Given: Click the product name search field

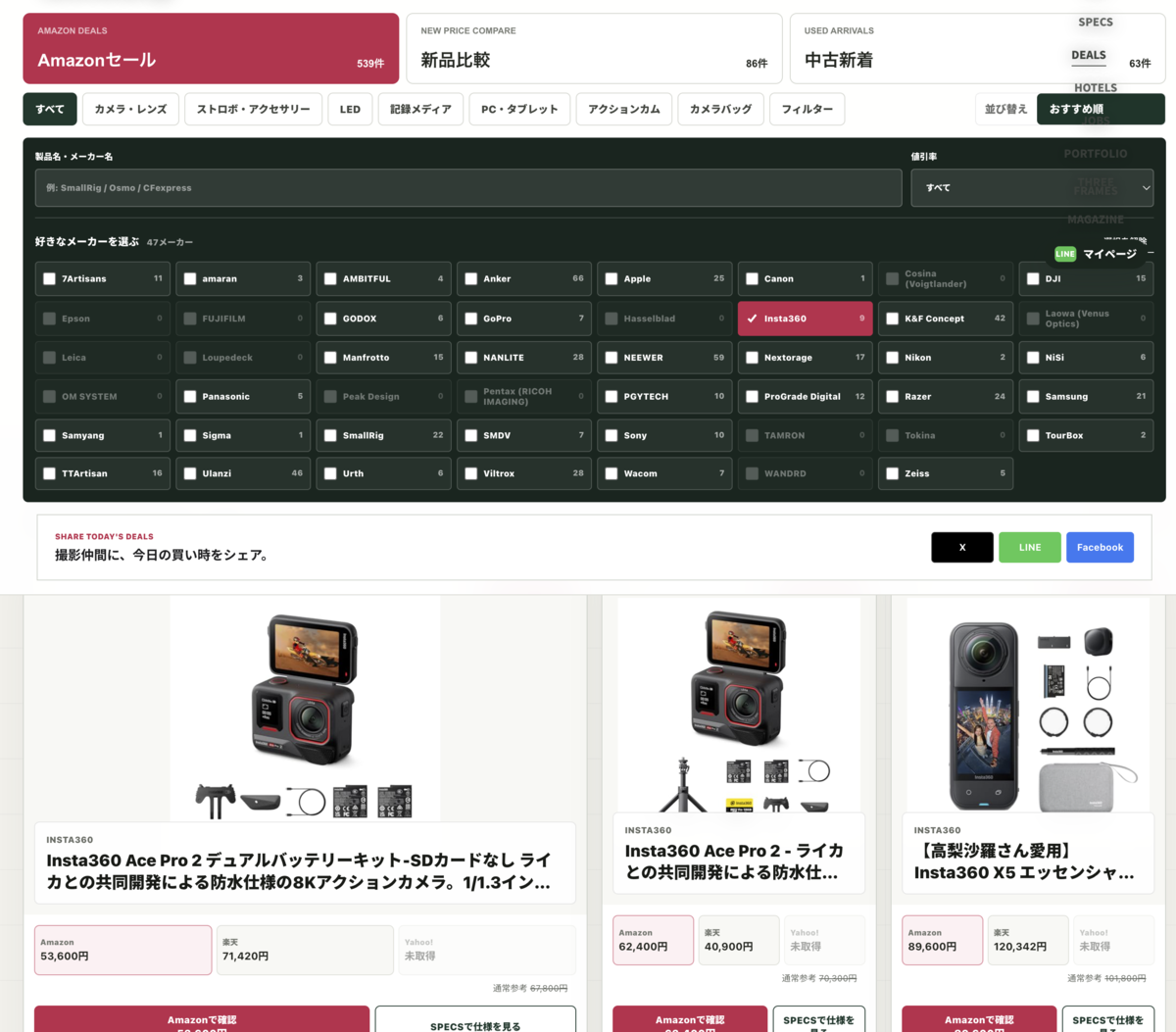Looking at the screenshot, I should coord(468,187).
